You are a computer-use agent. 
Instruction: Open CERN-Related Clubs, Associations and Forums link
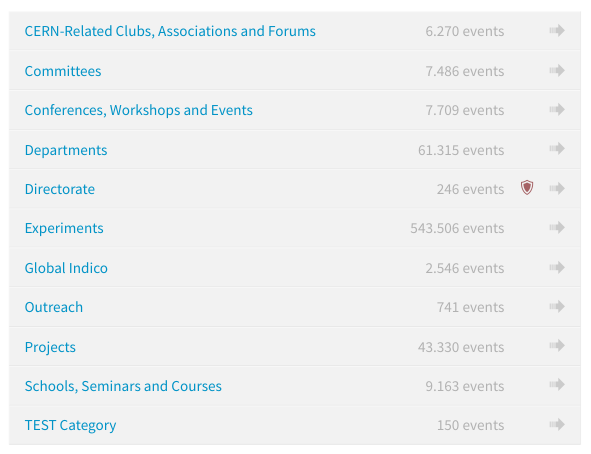tap(170, 31)
